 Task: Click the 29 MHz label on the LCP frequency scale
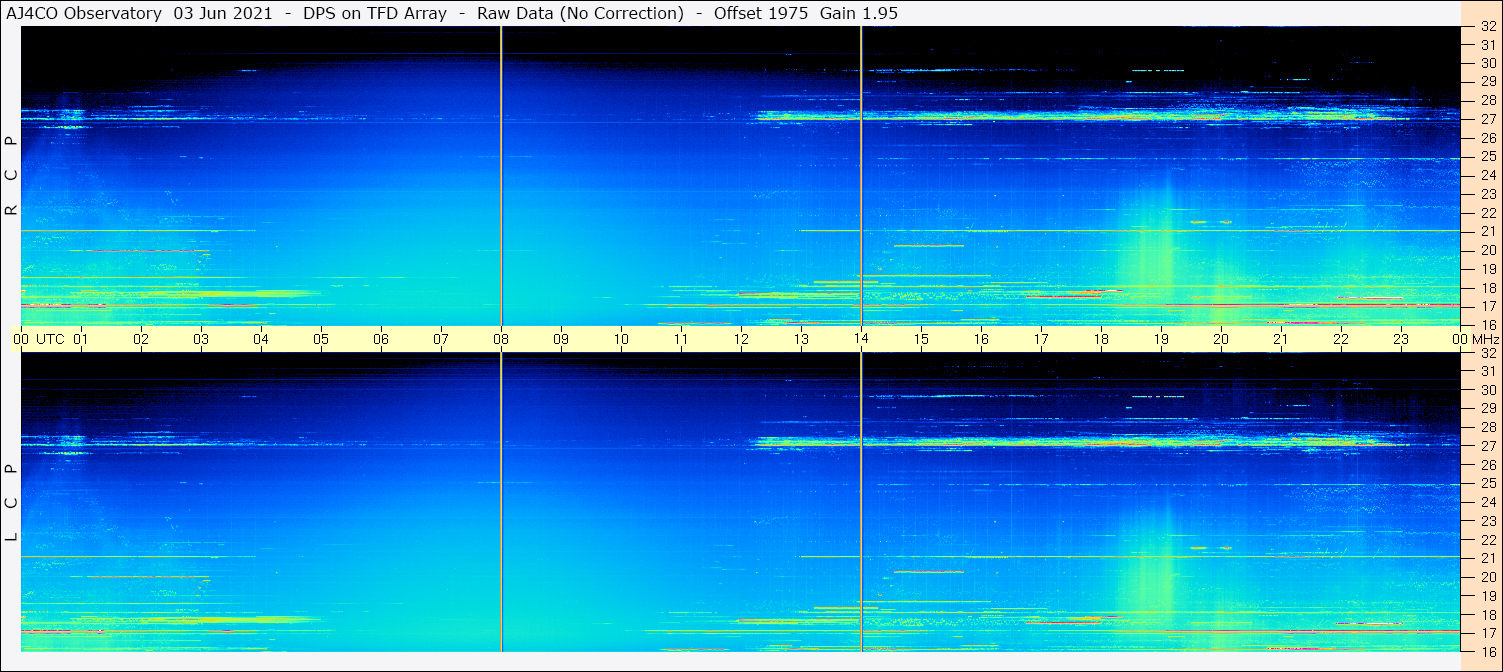(x=1487, y=408)
